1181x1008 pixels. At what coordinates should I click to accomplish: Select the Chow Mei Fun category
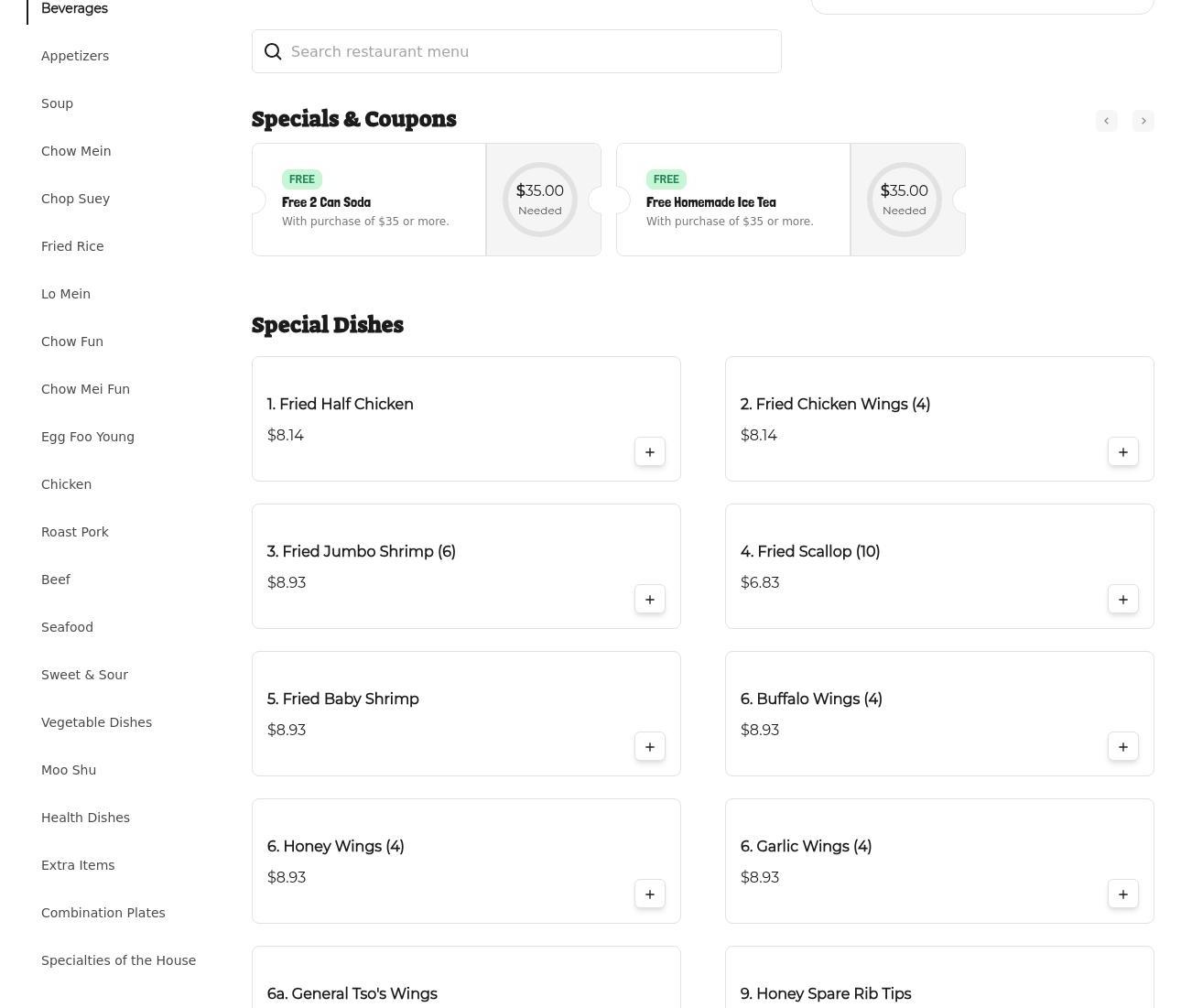[85, 389]
